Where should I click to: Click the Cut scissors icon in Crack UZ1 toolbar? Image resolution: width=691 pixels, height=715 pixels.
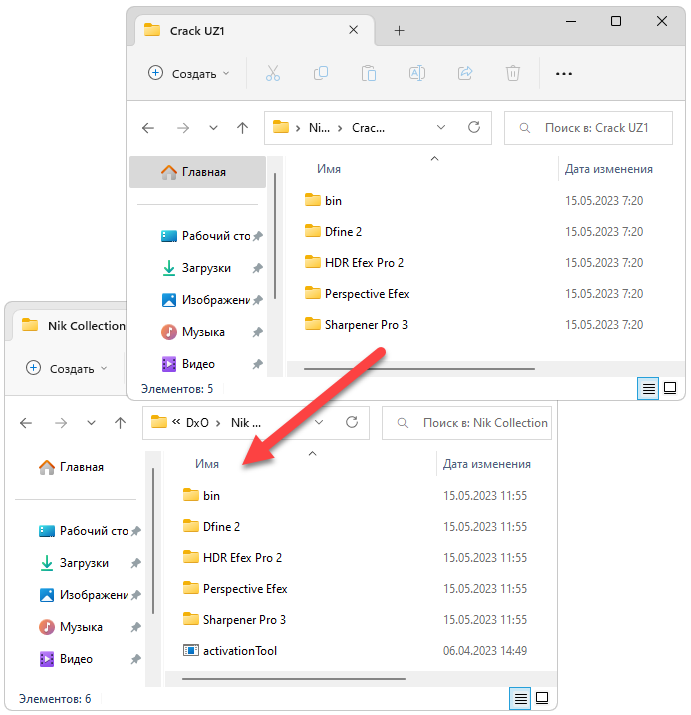[273, 73]
